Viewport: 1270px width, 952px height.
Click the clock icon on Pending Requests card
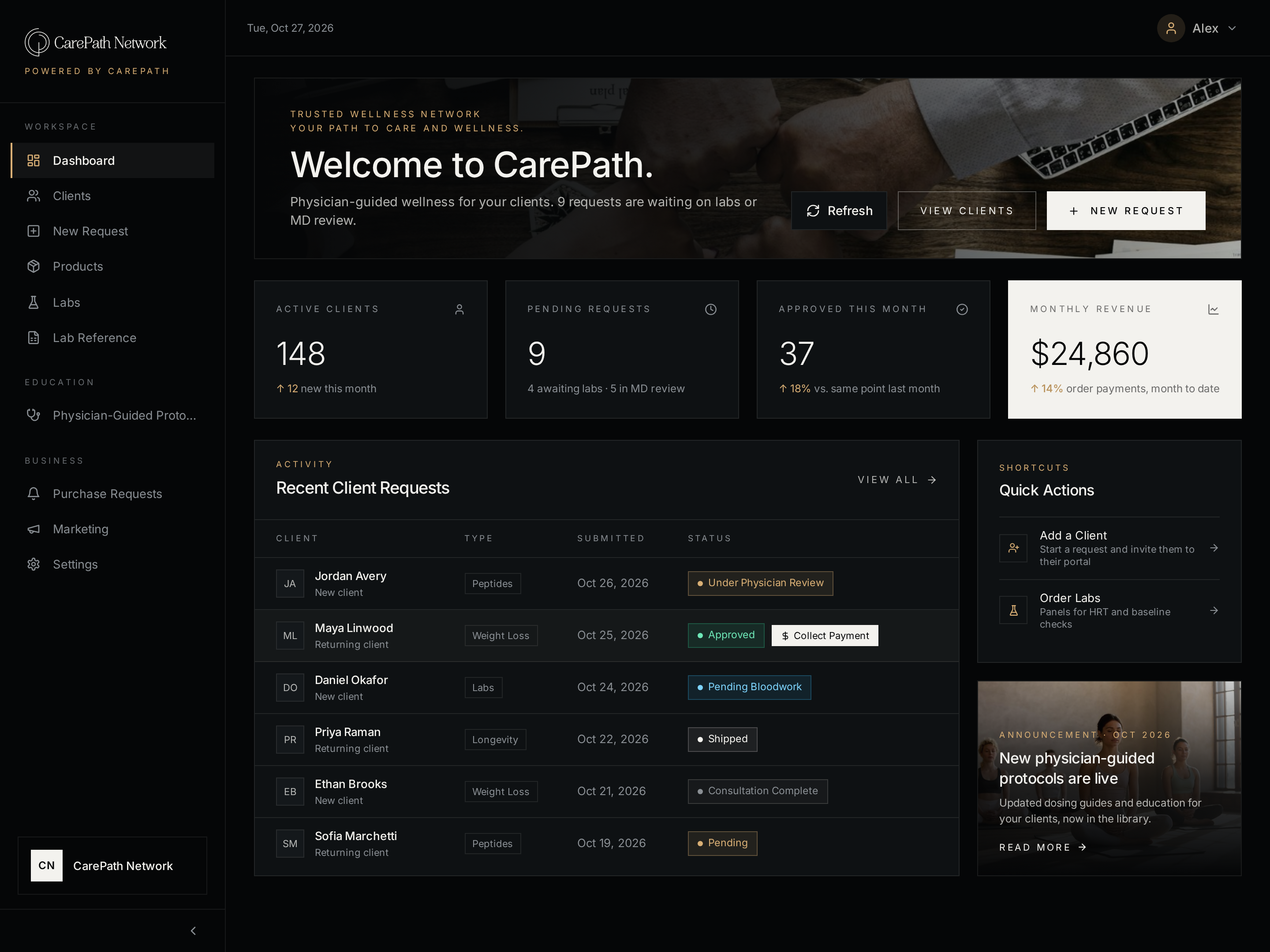(711, 309)
